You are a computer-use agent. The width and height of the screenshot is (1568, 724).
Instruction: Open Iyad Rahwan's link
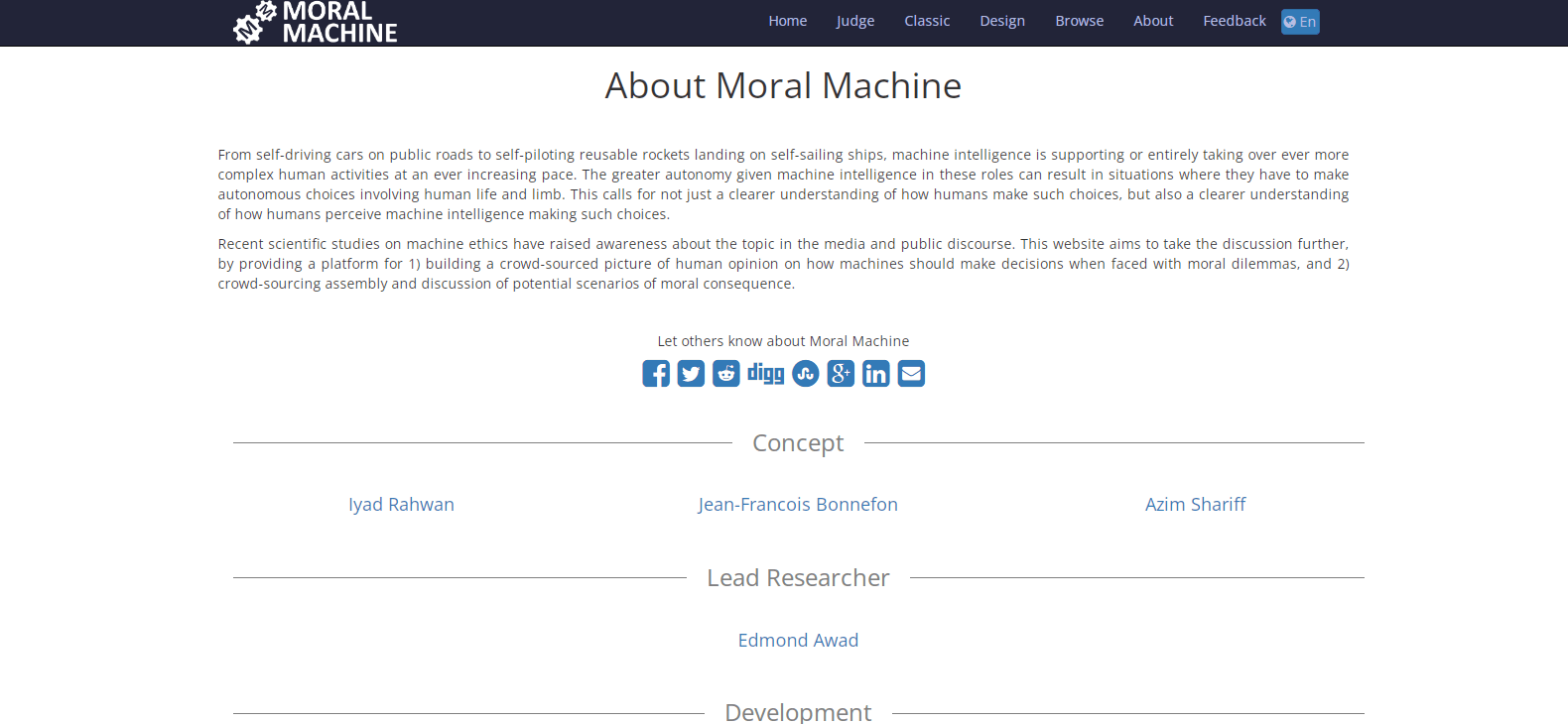[401, 505]
